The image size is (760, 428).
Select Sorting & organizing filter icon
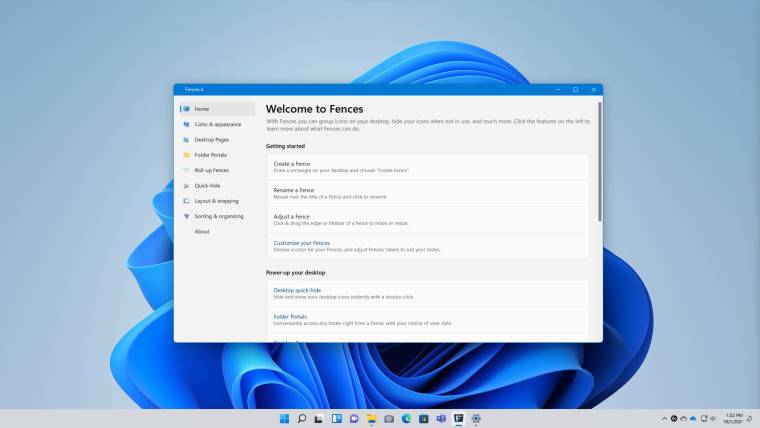186,216
